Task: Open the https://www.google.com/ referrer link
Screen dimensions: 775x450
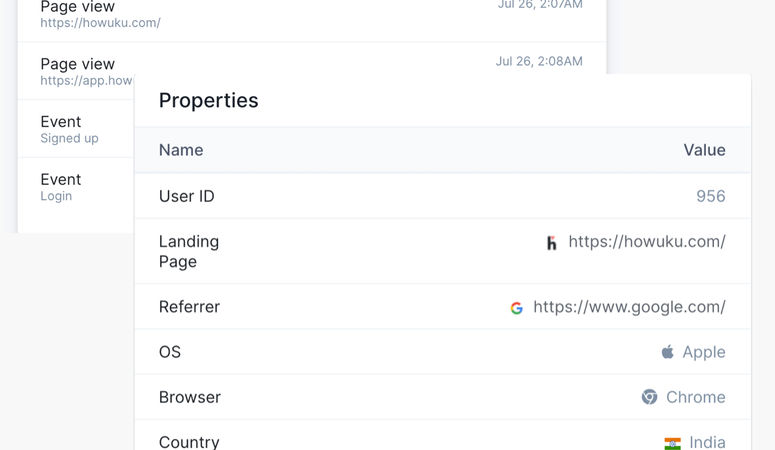Action: 629,307
